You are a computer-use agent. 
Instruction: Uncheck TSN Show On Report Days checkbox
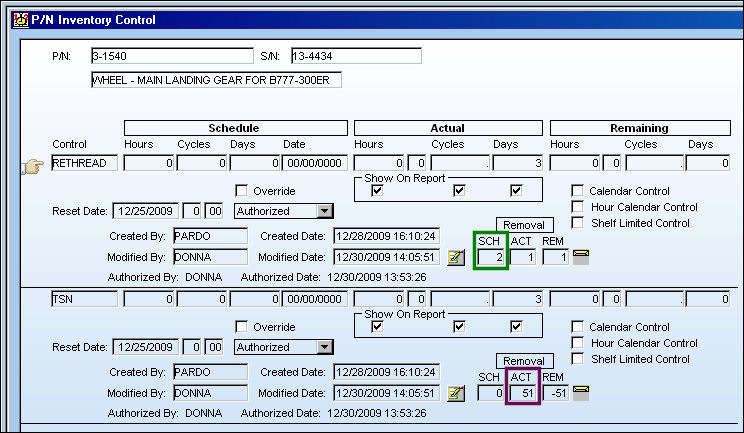click(x=516, y=327)
